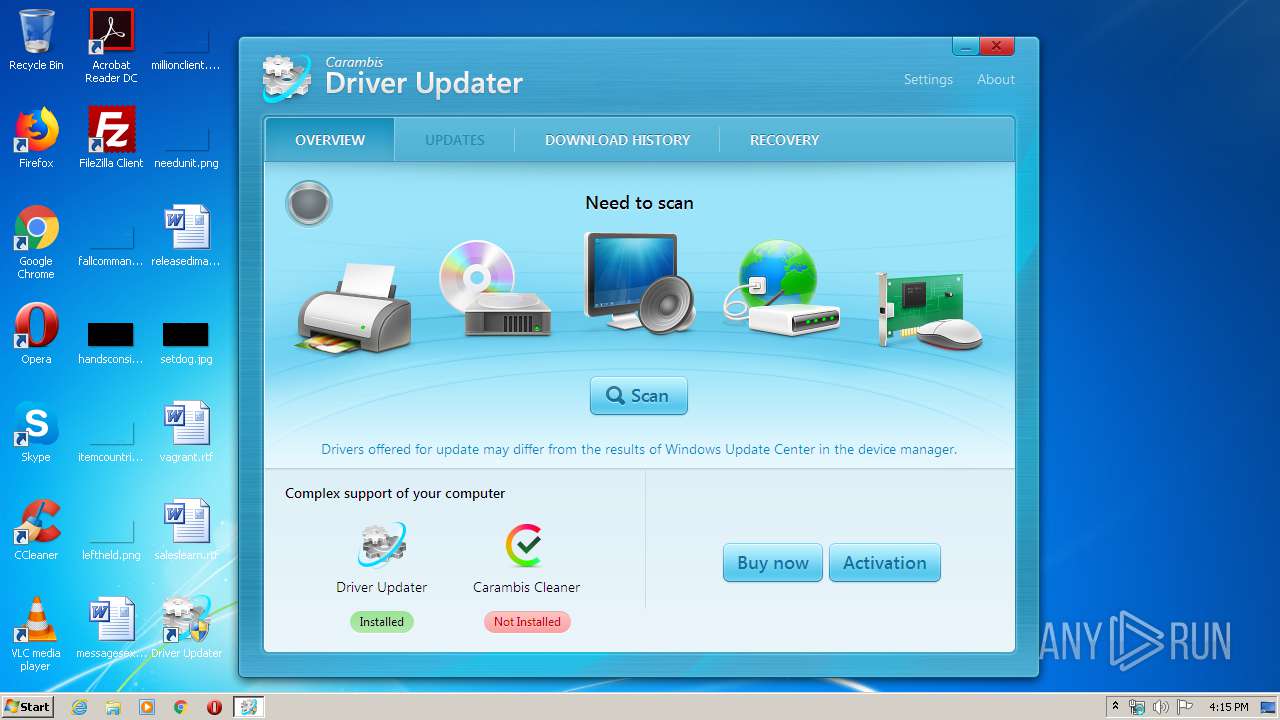1280x720 pixels.
Task: Open the About link
Action: (x=996, y=79)
